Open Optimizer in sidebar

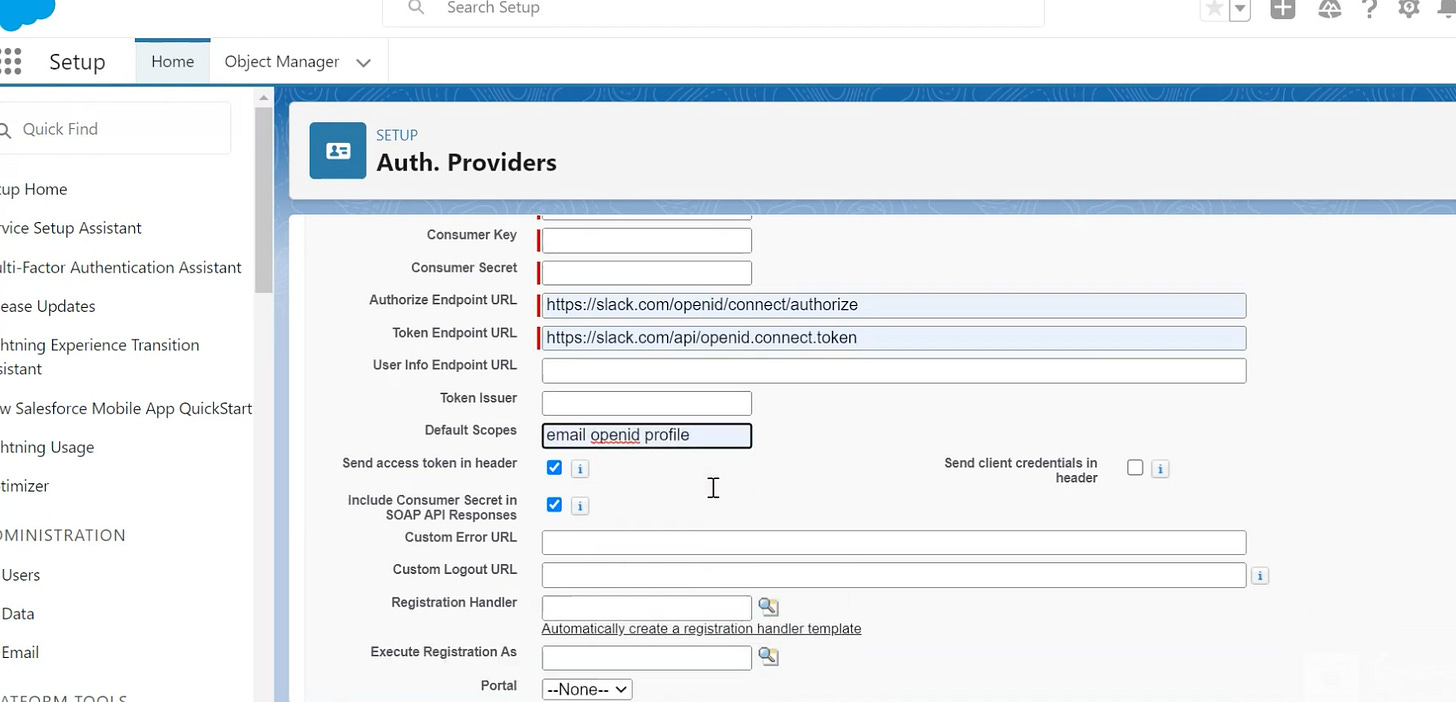(x=25, y=486)
